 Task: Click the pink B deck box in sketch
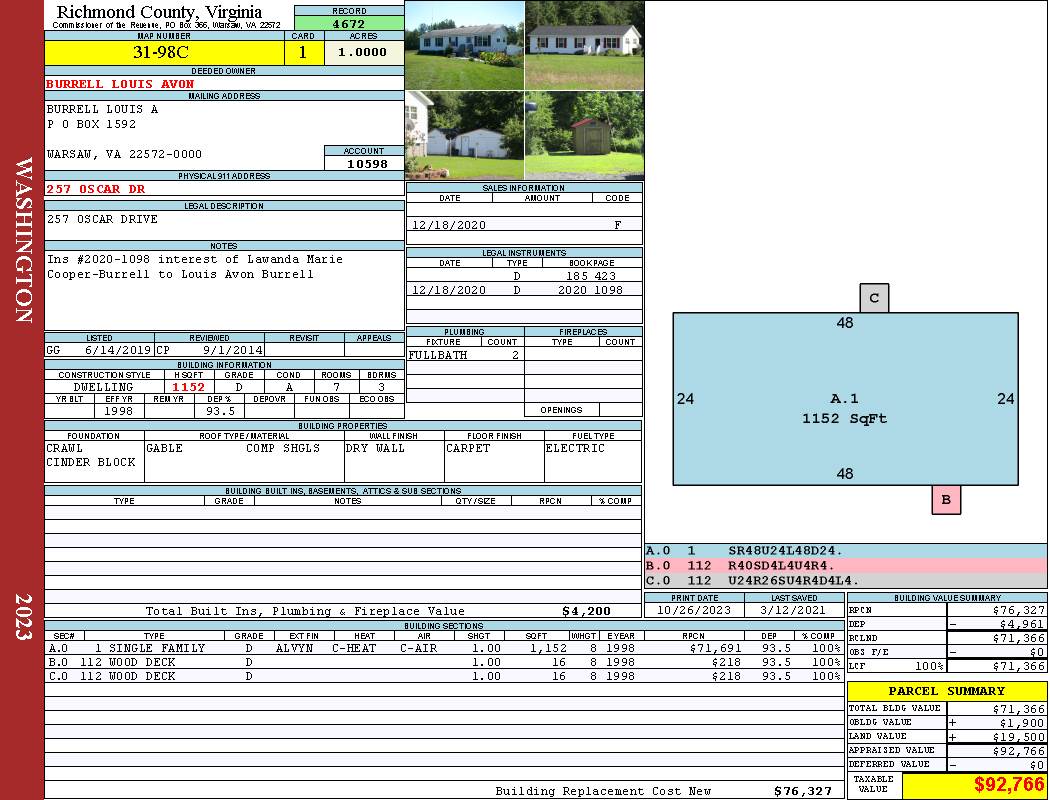(x=945, y=500)
